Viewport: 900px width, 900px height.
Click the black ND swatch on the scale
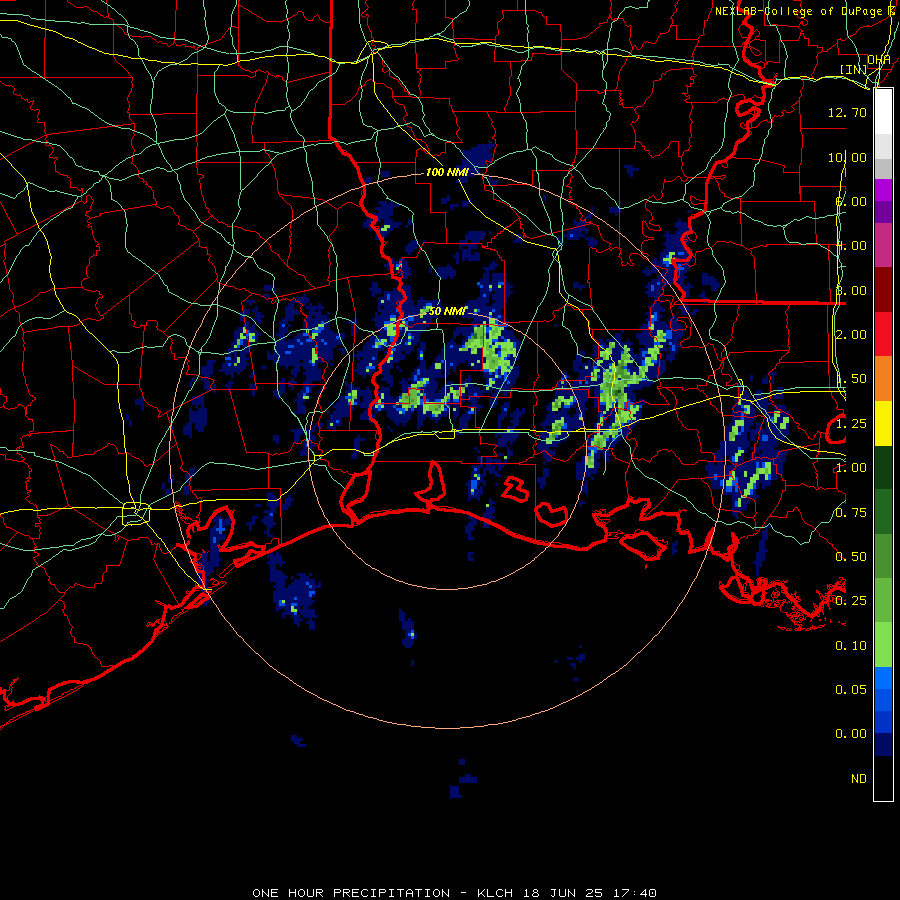pyautogui.click(x=883, y=778)
